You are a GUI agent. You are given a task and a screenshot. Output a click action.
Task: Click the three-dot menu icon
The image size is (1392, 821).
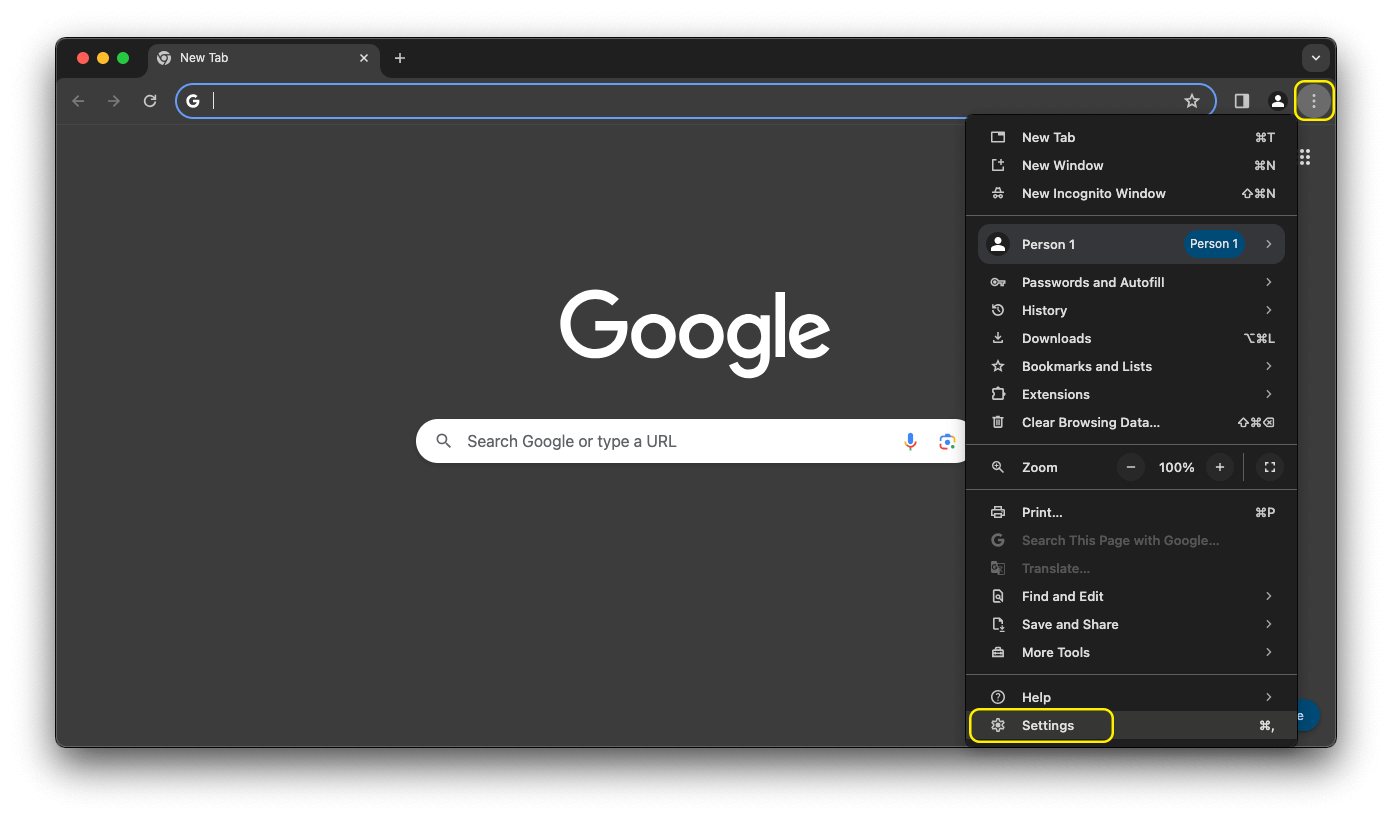(x=1315, y=100)
